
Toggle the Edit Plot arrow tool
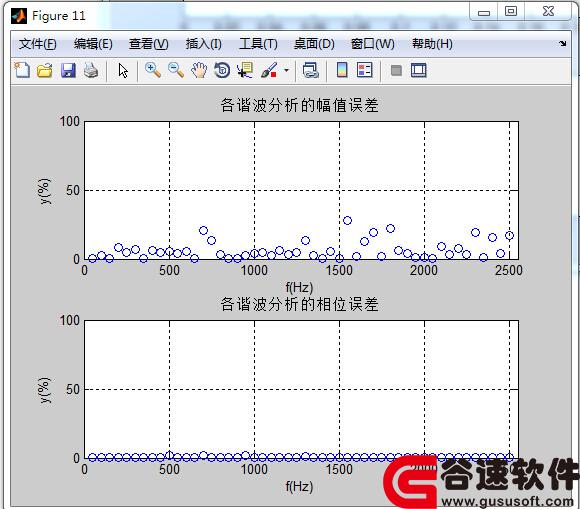pyautogui.click(x=123, y=70)
